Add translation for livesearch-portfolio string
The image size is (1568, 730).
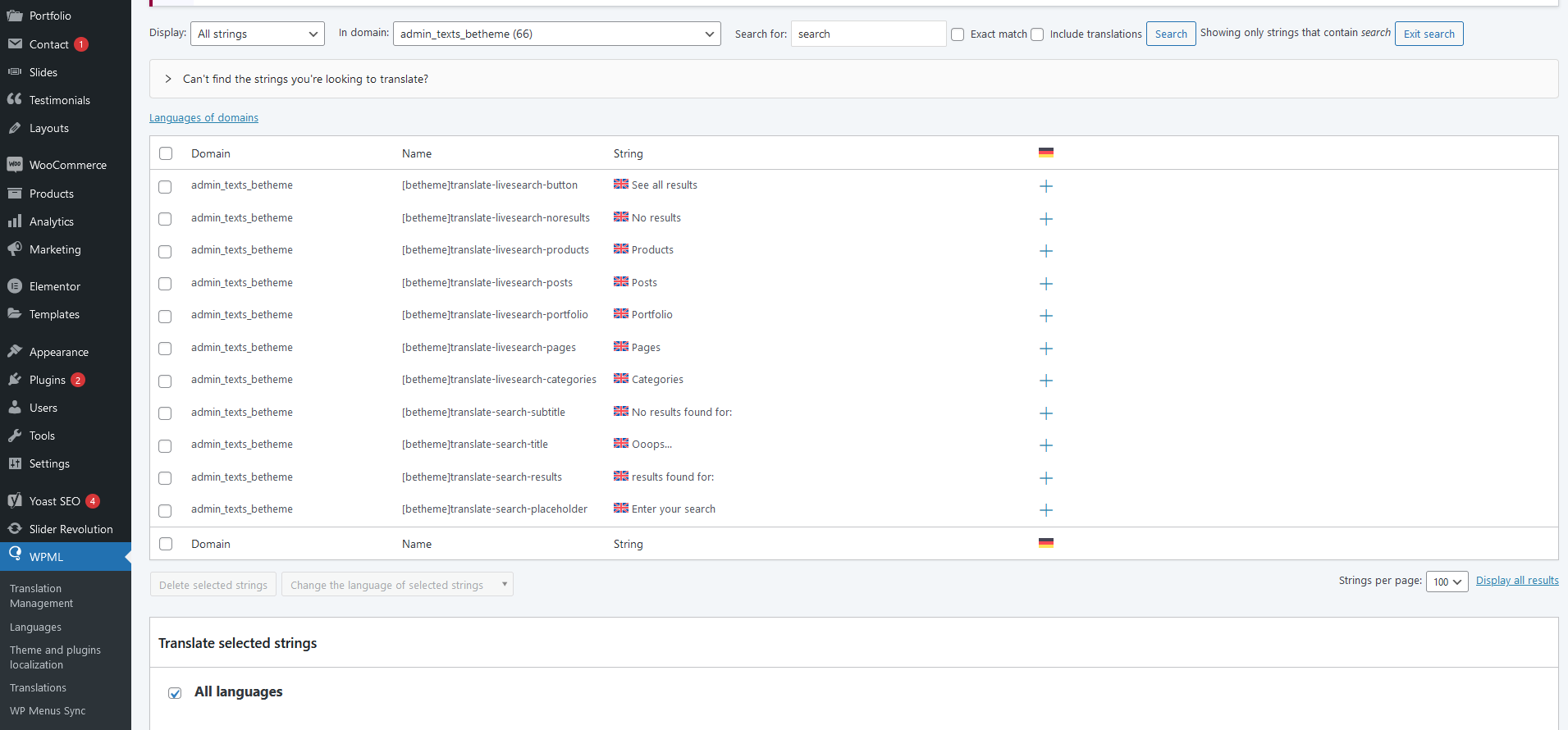point(1045,316)
